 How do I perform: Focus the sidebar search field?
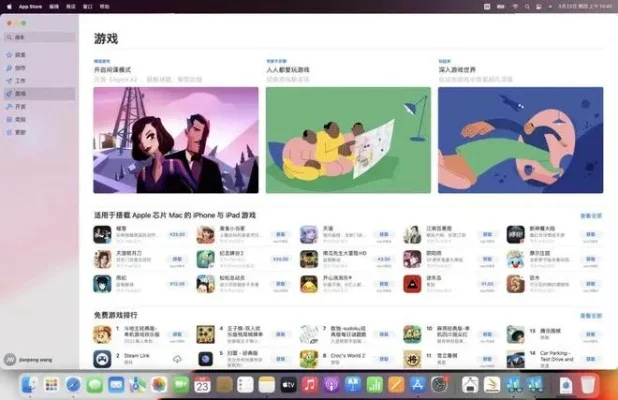click(x=39, y=37)
